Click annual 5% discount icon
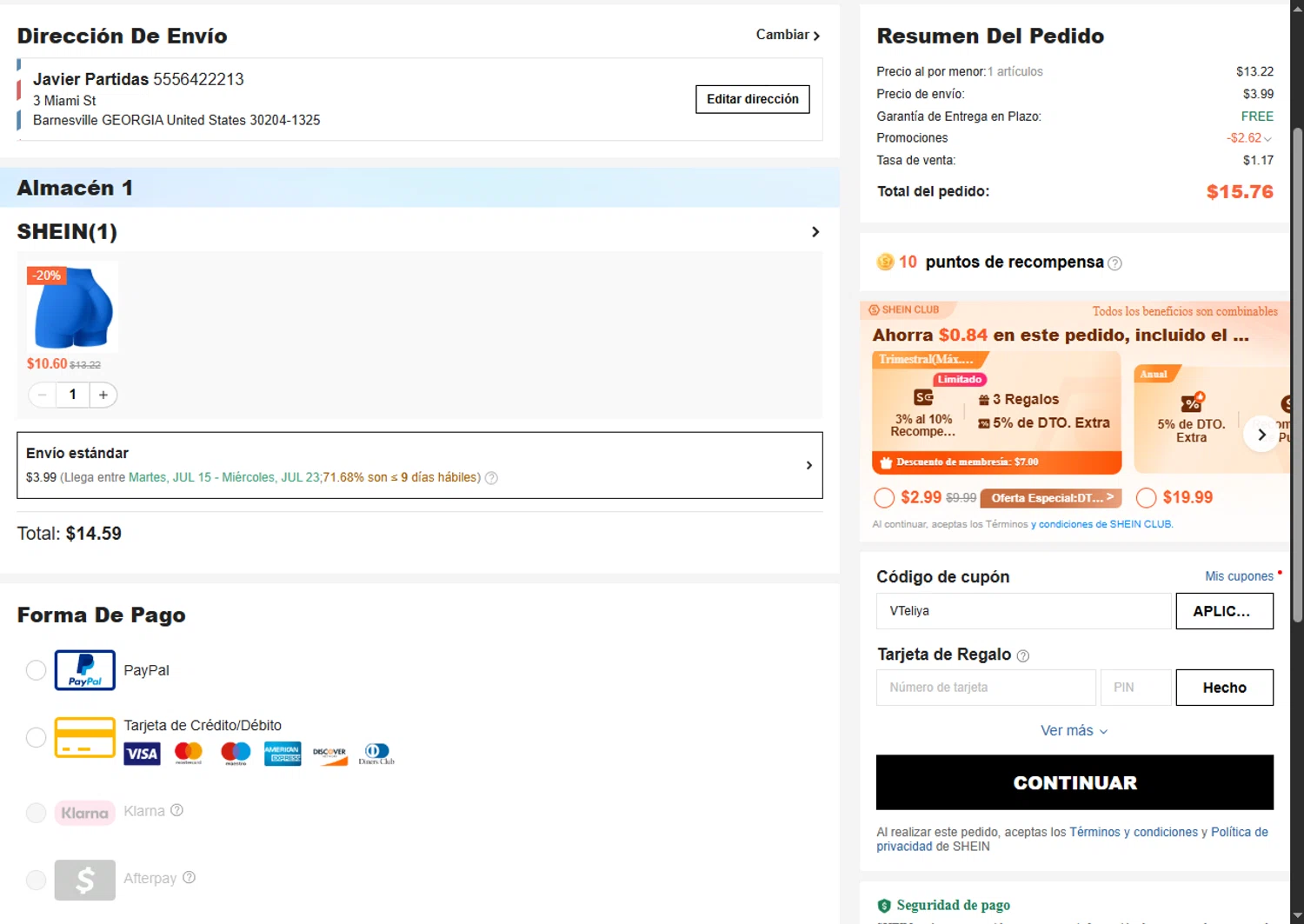1304x924 pixels. 1192,402
